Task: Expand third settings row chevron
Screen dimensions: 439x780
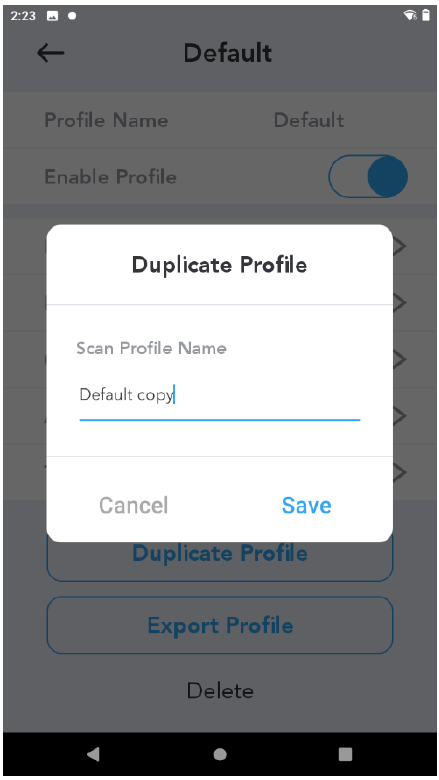Action: click(400, 359)
